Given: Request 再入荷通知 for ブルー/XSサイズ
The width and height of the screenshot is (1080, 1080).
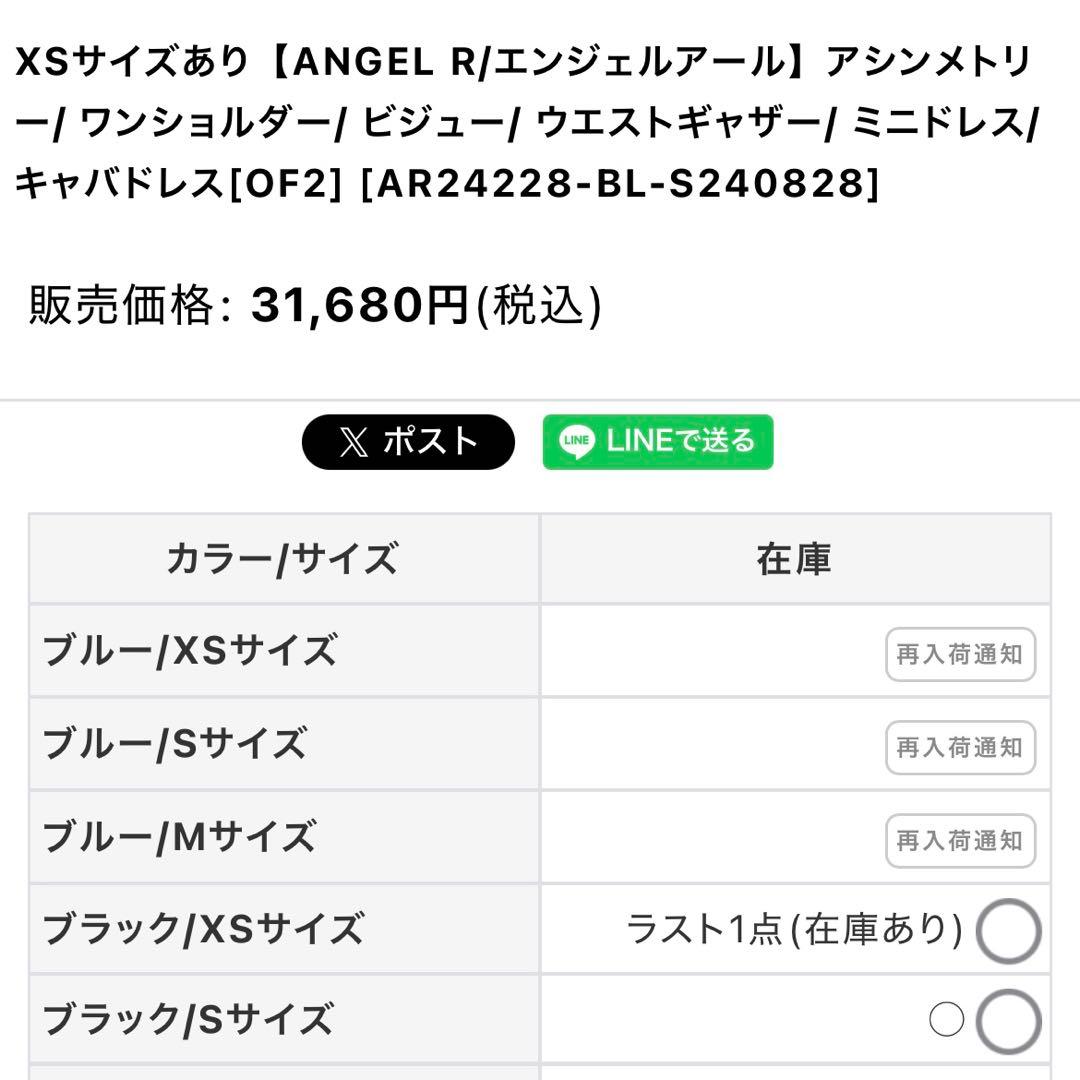Looking at the screenshot, I should tap(959, 655).
